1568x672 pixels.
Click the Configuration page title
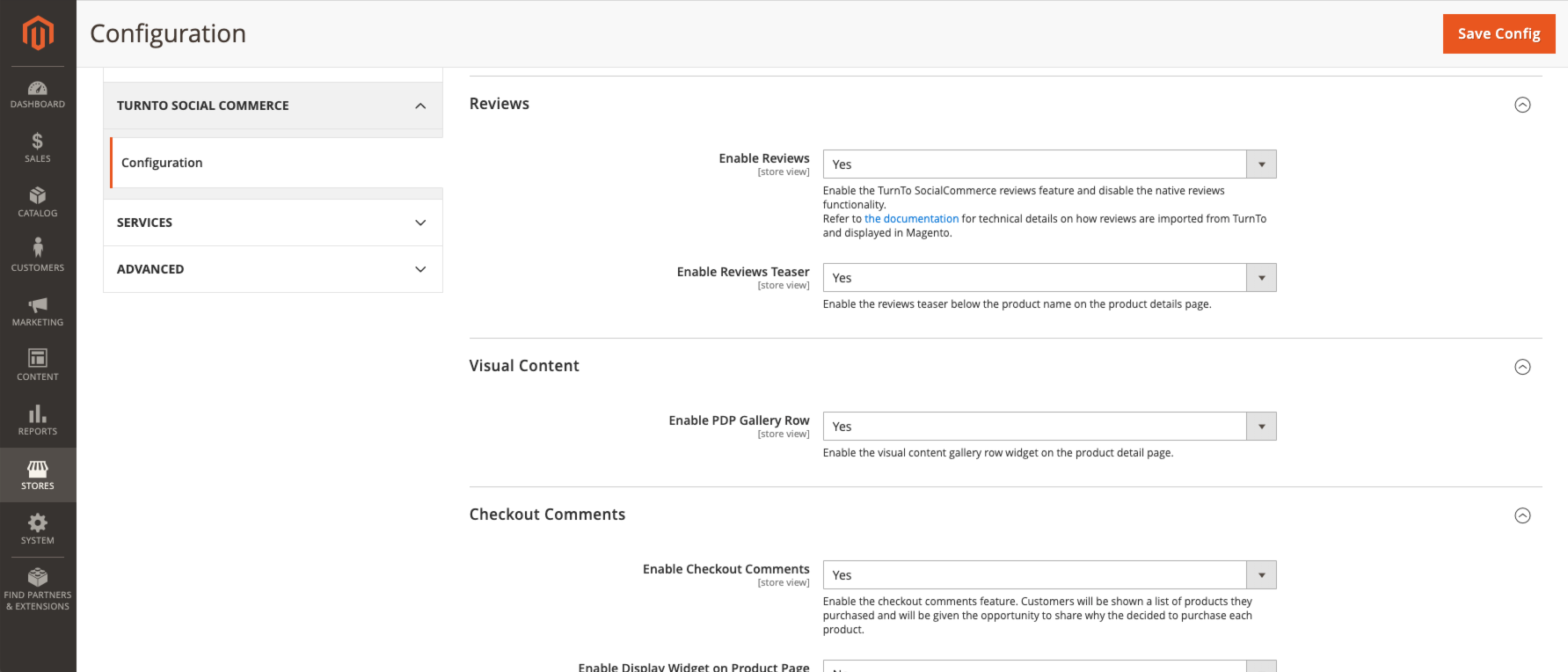pos(168,33)
